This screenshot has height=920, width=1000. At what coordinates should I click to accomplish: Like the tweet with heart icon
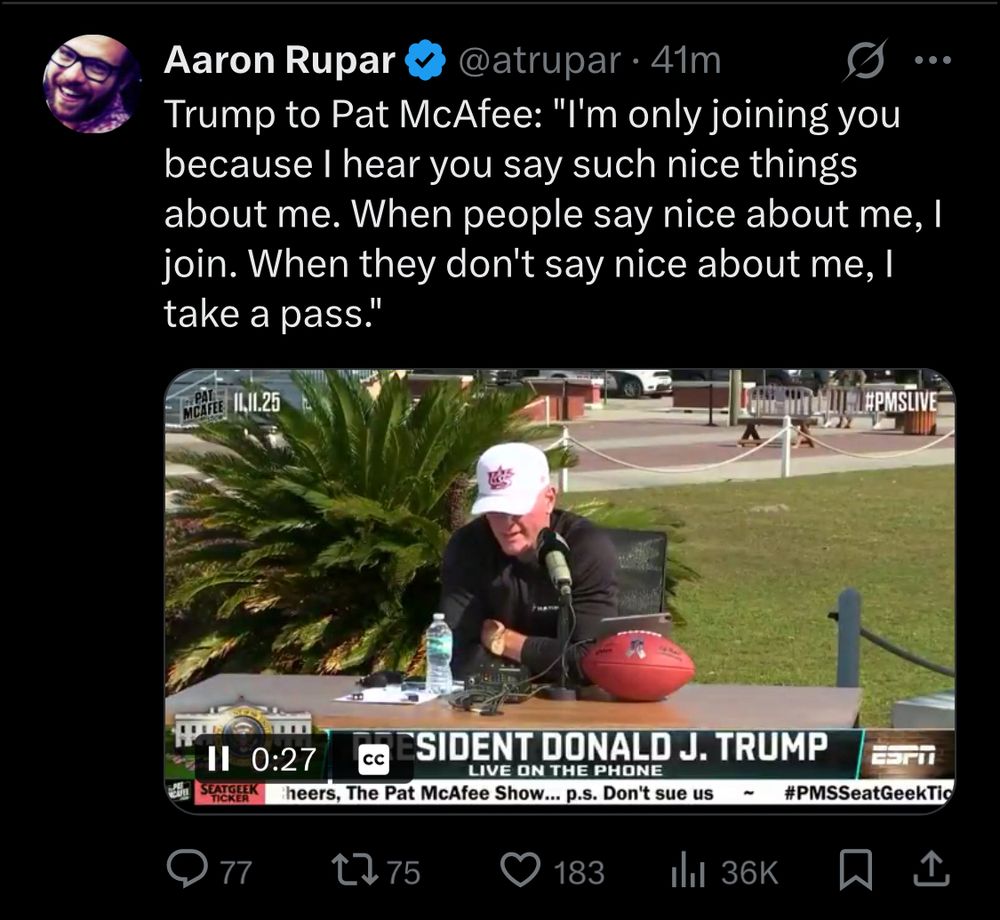coord(520,871)
